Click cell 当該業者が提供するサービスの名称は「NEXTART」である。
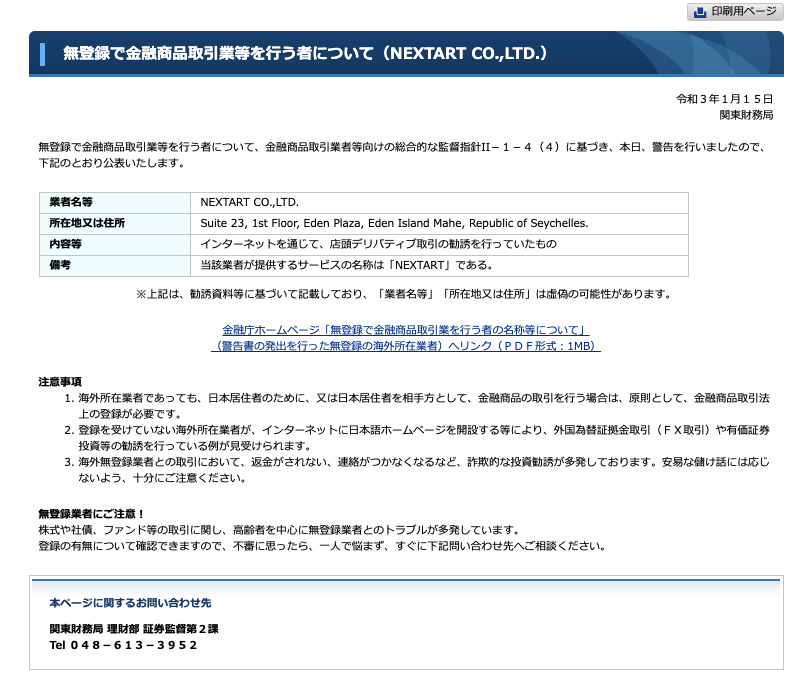The image size is (799, 677). pyautogui.click(x=439, y=265)
